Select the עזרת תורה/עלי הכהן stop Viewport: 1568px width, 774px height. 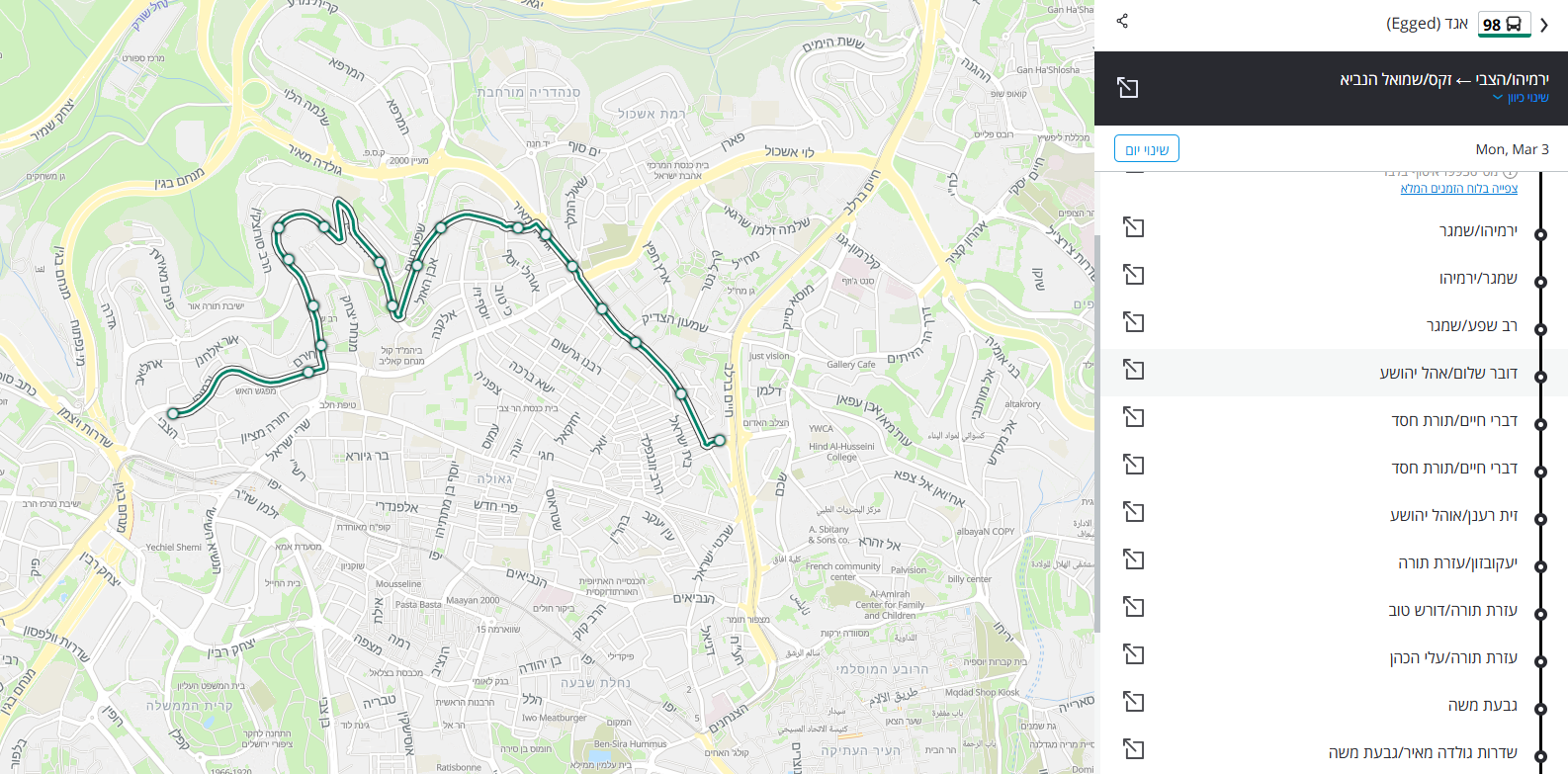pos(1453,657)
